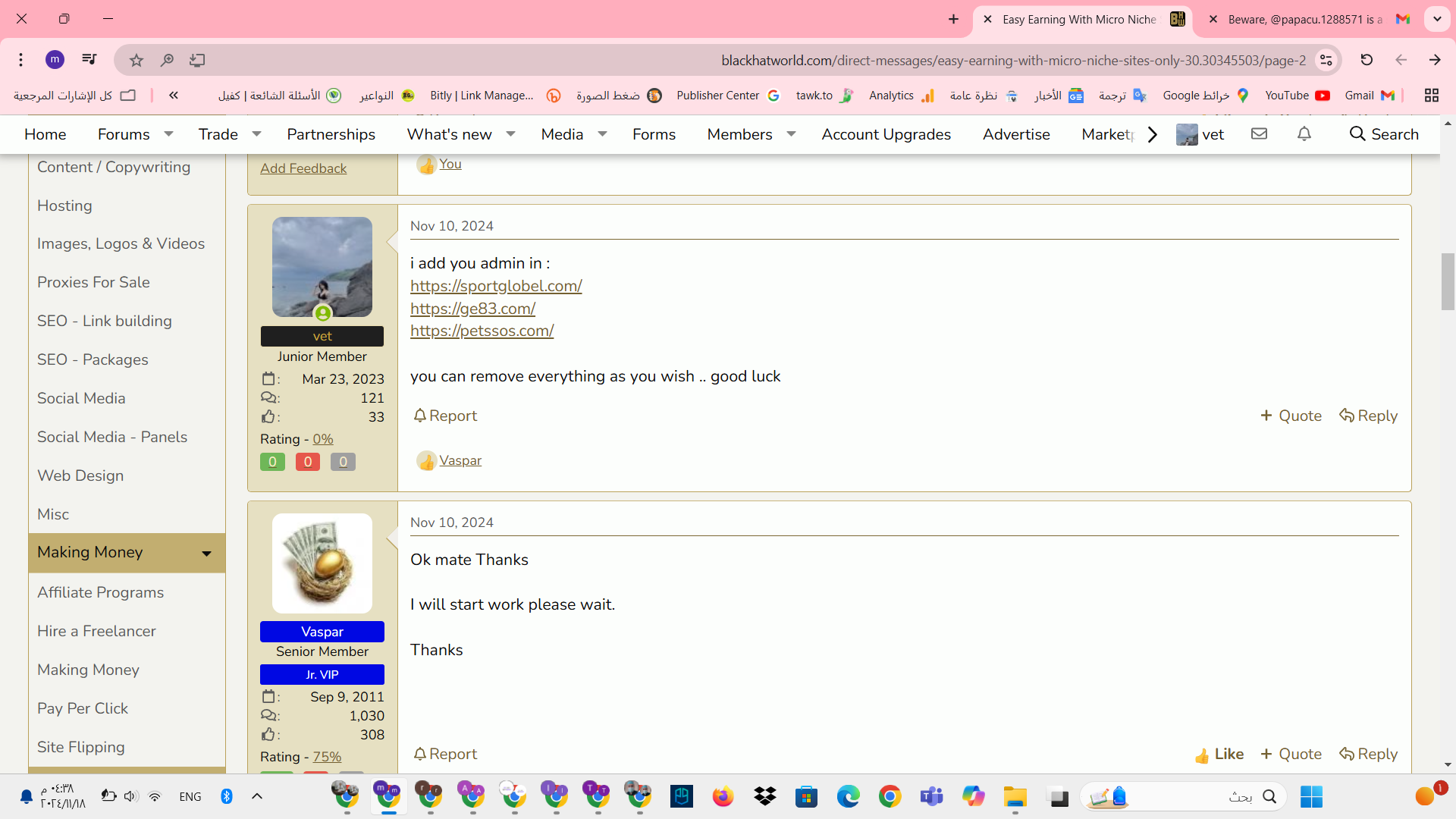Open the forum alerts bell icon
The height and width of the screenshot is (819, 1456).
click(x=1304, y=134)
